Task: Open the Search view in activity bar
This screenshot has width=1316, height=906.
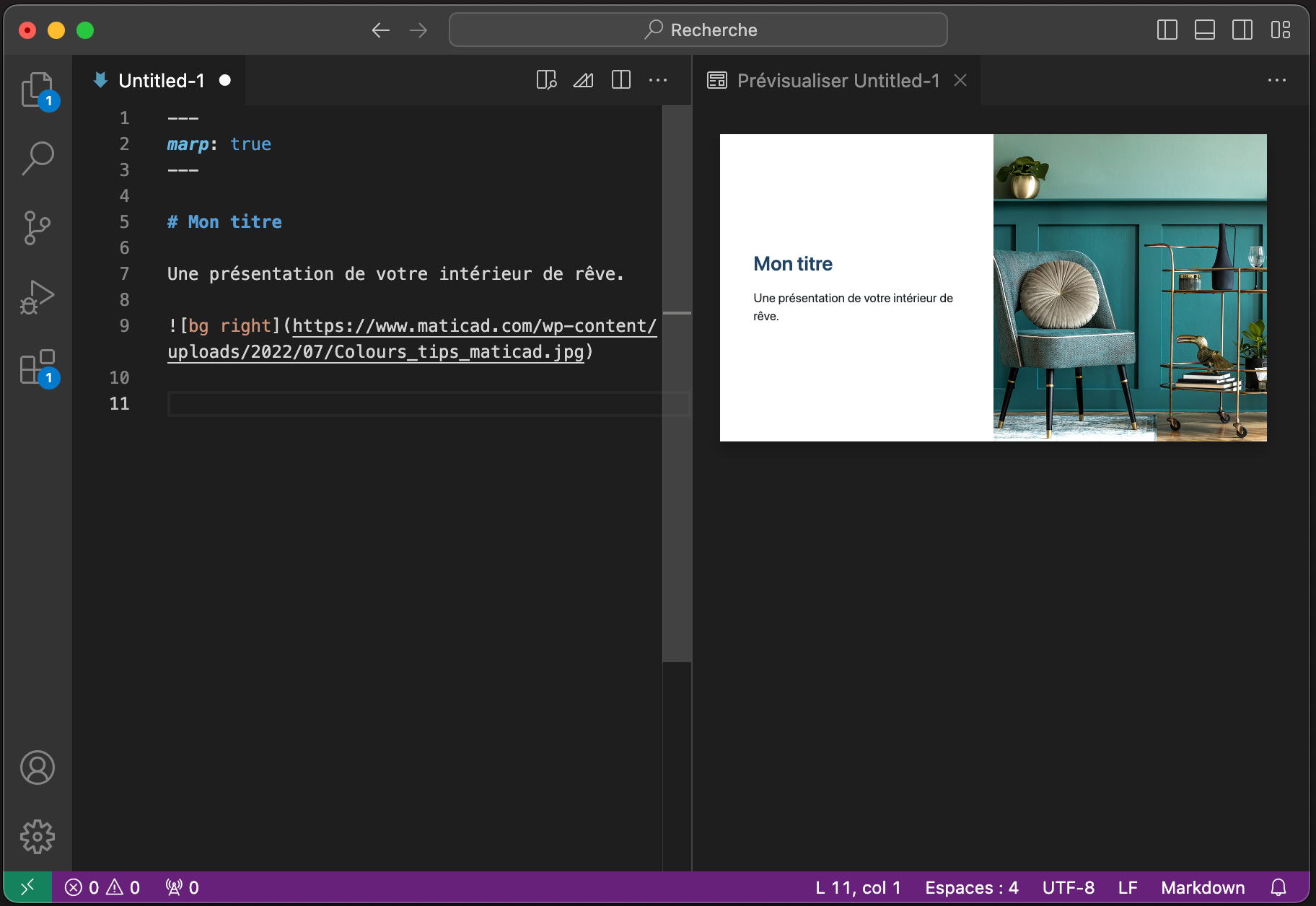Action: point(38,158)
